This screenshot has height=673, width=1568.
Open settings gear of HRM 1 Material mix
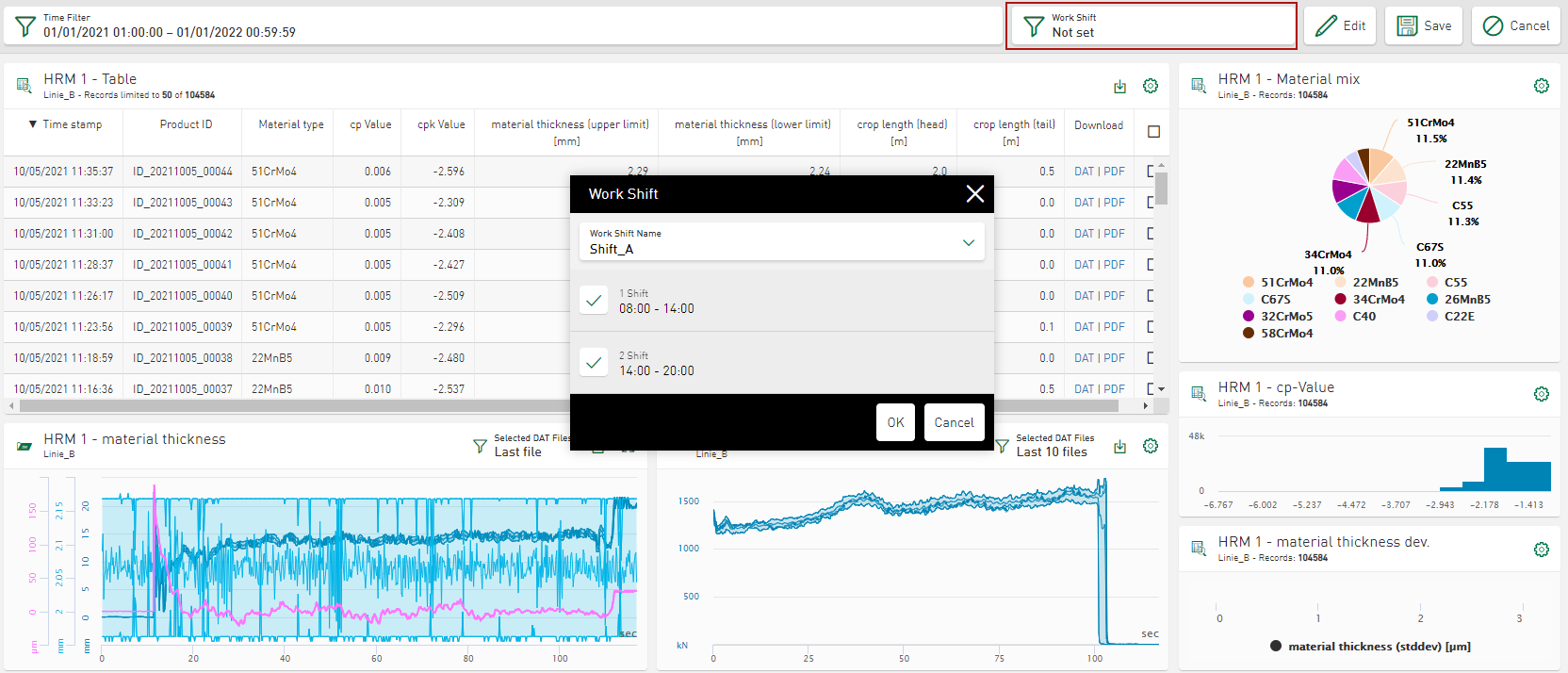1541,86
